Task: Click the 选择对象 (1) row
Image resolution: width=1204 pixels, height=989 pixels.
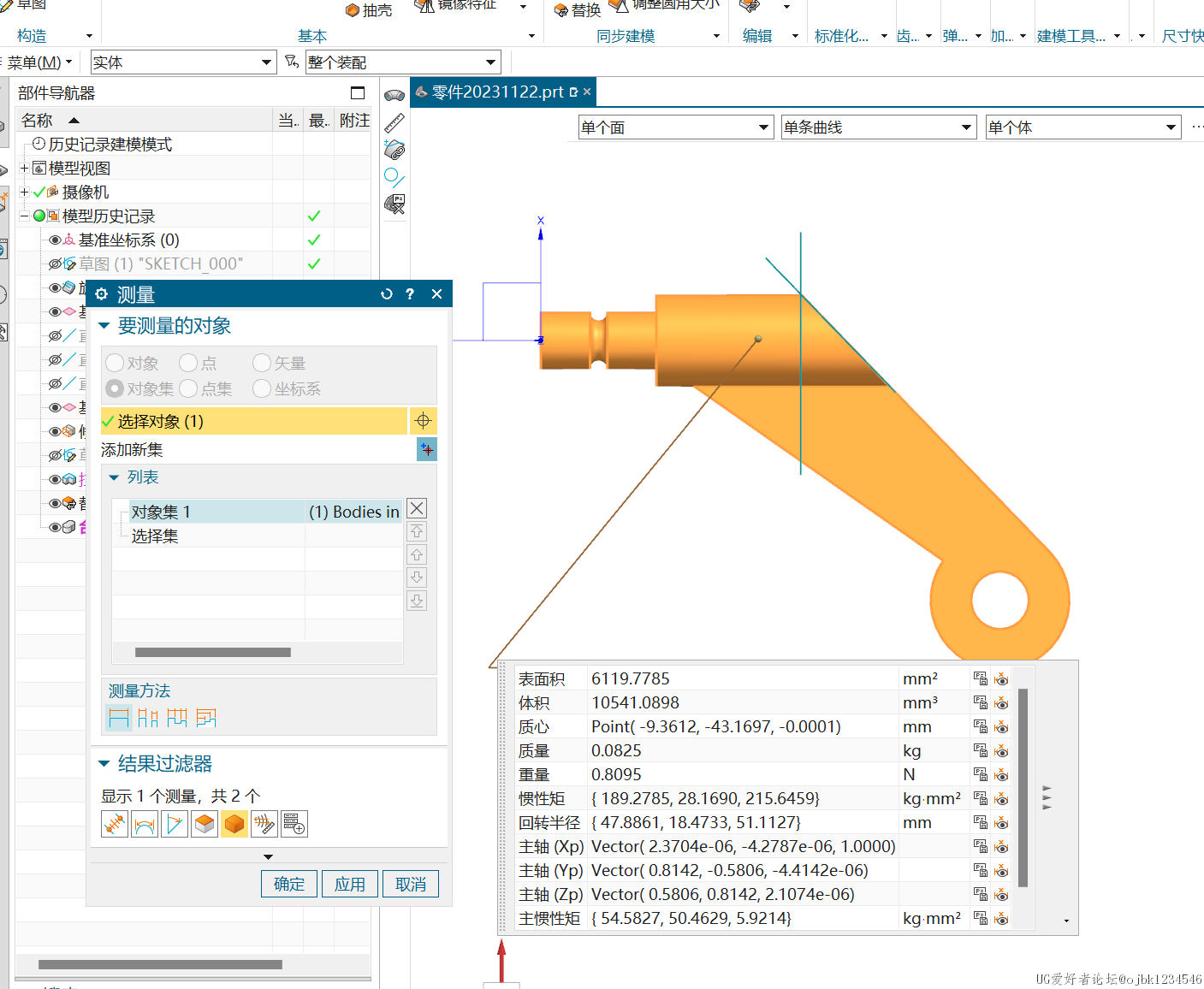Action: pos(253,421)
